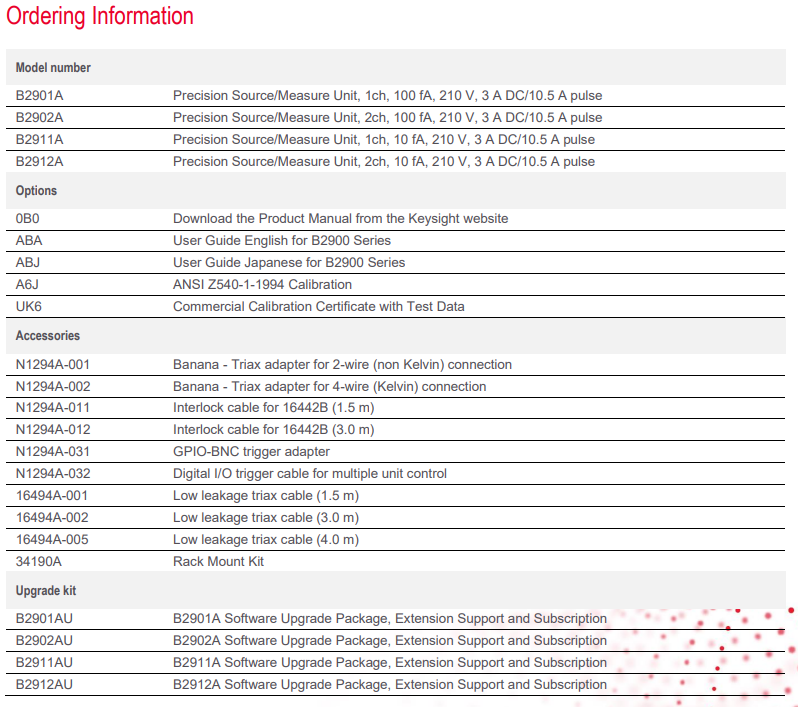Select accessory 34190A
798x707 pixels.
(39, 561)
